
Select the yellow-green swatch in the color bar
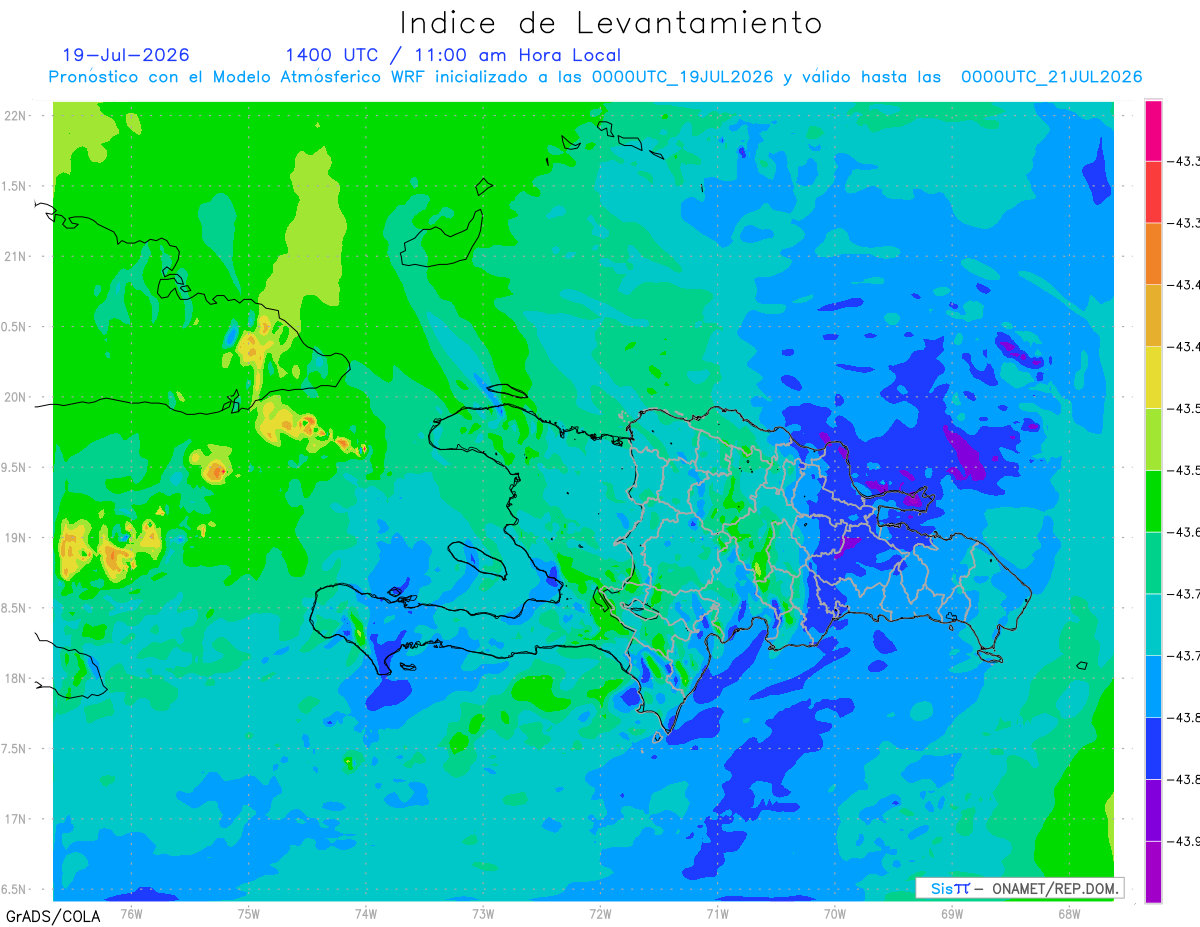1153,439
